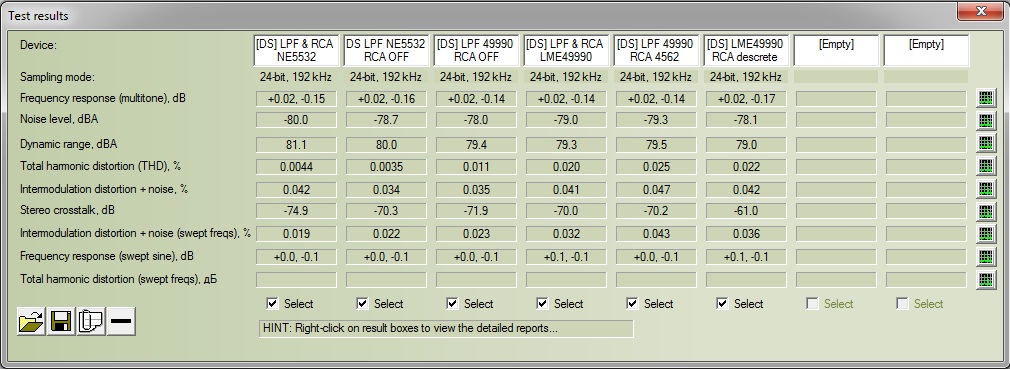This screenshot has width=1010, height=370.
Task: Click frequency response value +0.02, -0.15
Action: pyautogui.click(x=296, y=99)
